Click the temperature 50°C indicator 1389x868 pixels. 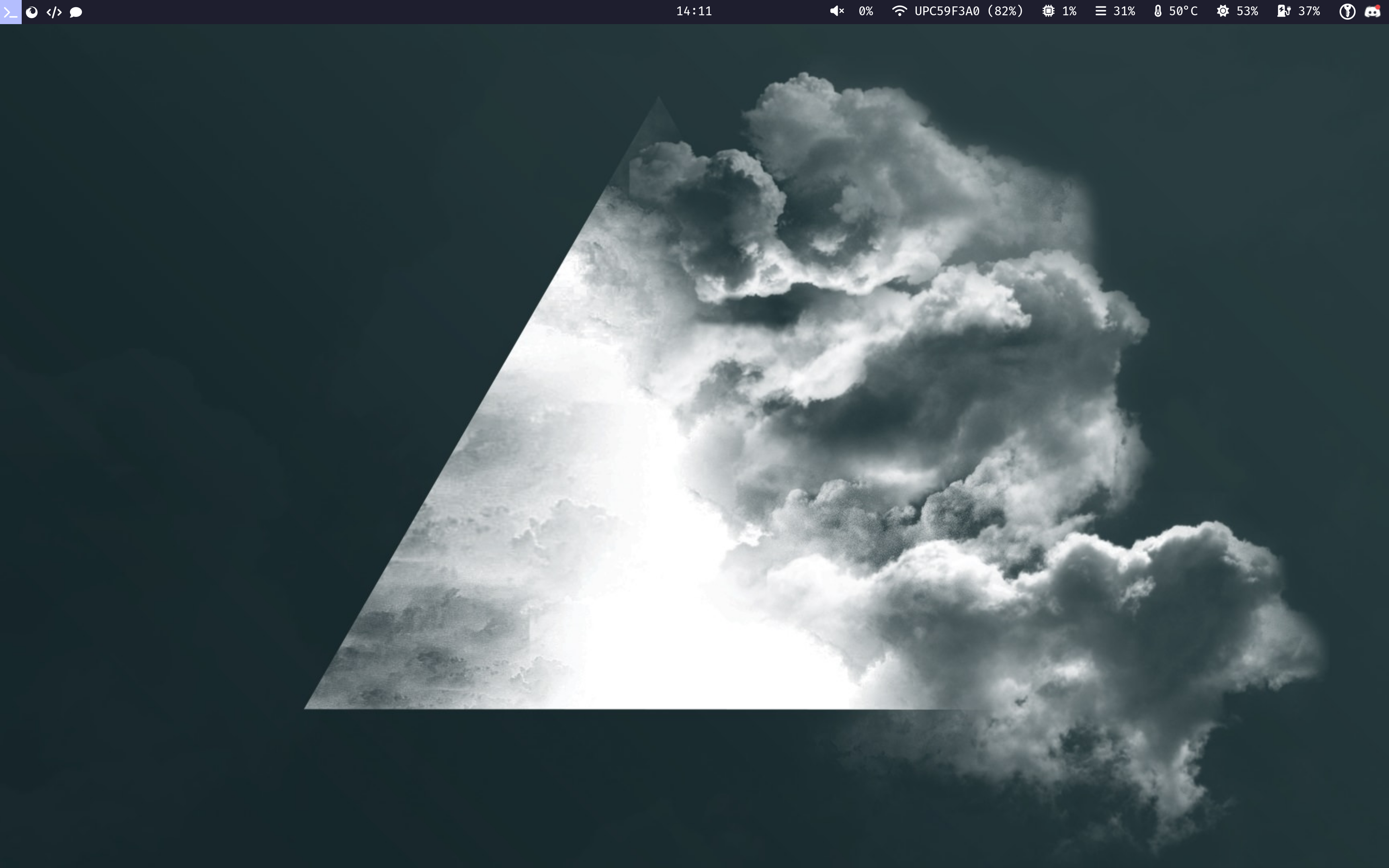tap(1180, 11)
